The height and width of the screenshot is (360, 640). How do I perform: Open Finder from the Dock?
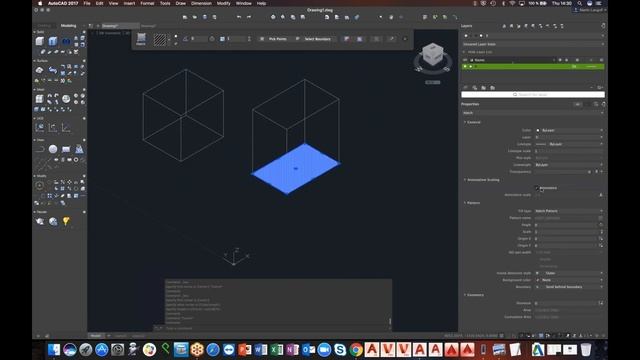[53, 350]
